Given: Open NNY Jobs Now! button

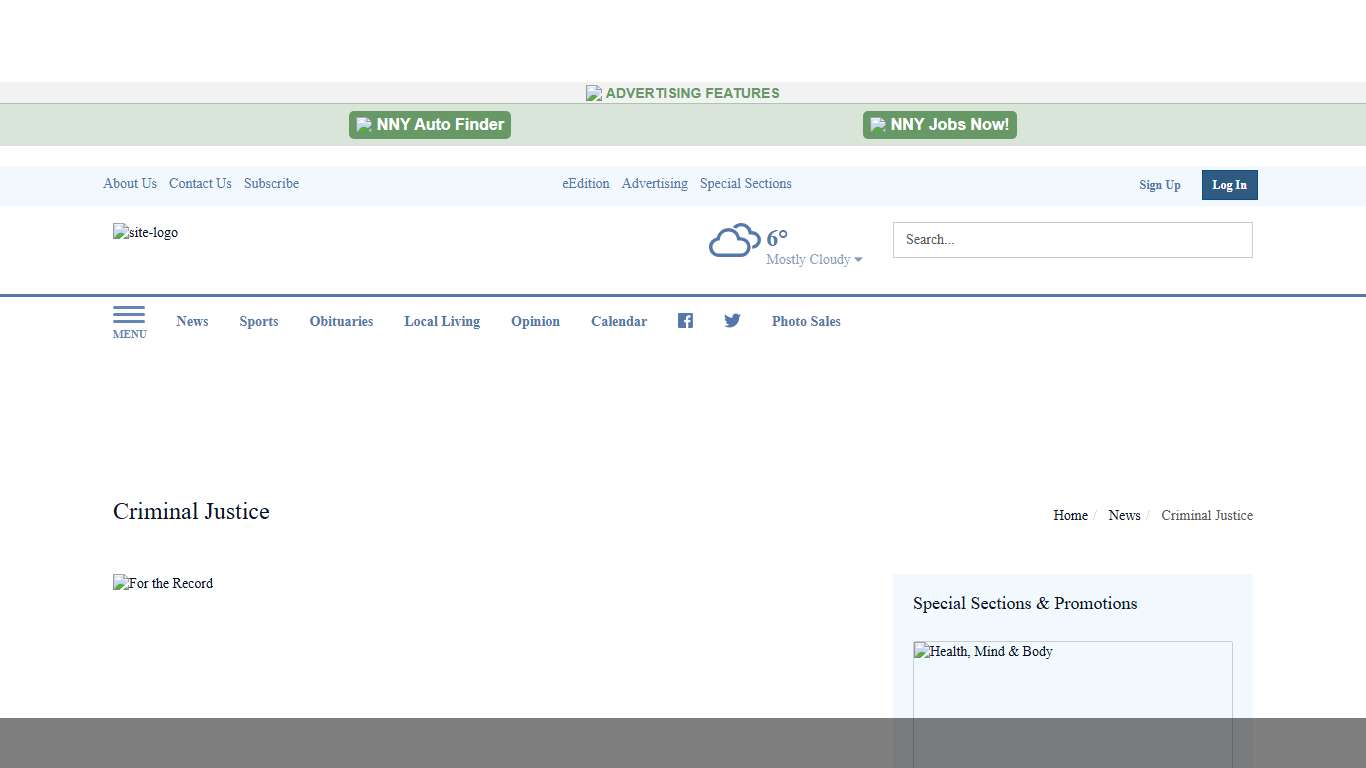Looking at the screenshot, I should point(940,125).
